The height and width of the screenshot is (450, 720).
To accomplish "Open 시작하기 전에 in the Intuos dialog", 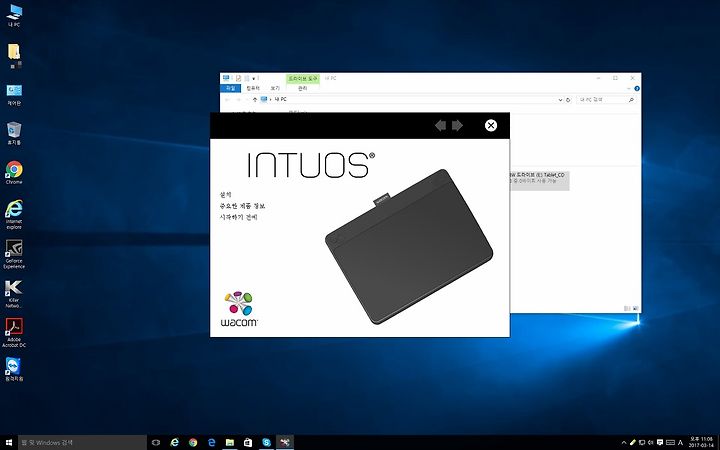I will tap(239, 217).
